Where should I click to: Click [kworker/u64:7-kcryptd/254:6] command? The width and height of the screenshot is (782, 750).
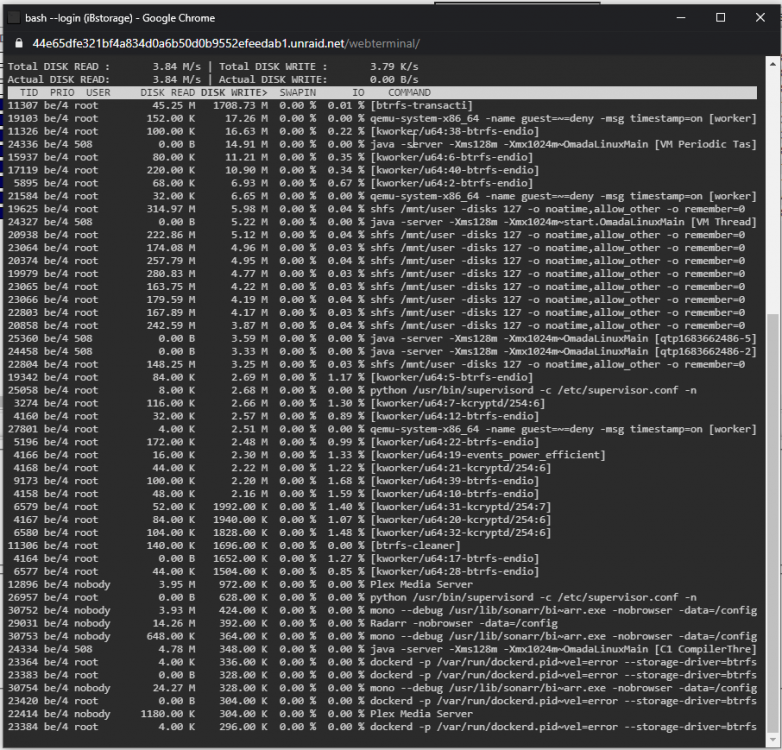(x=458, y=403)
